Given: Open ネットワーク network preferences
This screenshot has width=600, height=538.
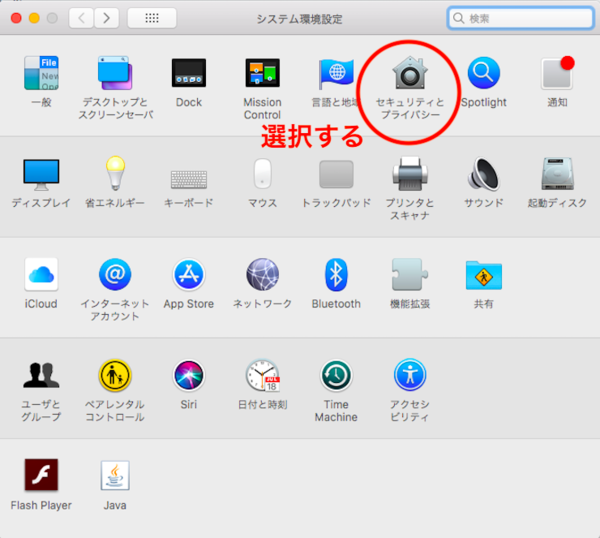Looking at the screenshot, I should 262,274.
